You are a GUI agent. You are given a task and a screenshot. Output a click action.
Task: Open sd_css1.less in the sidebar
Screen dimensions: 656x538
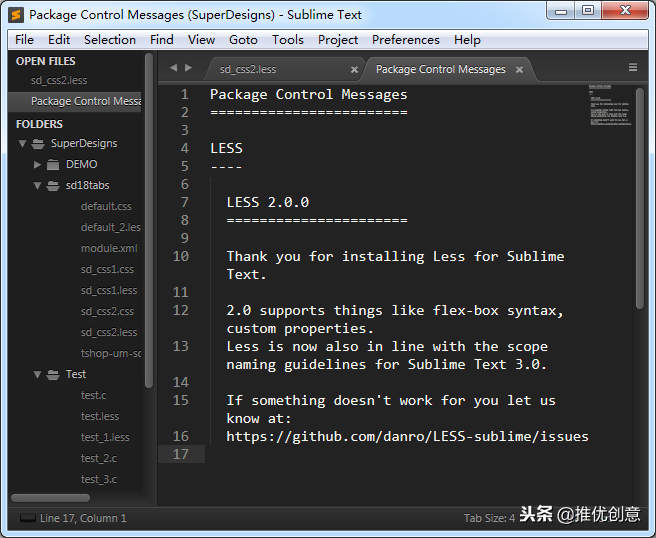tap(109, 290)
